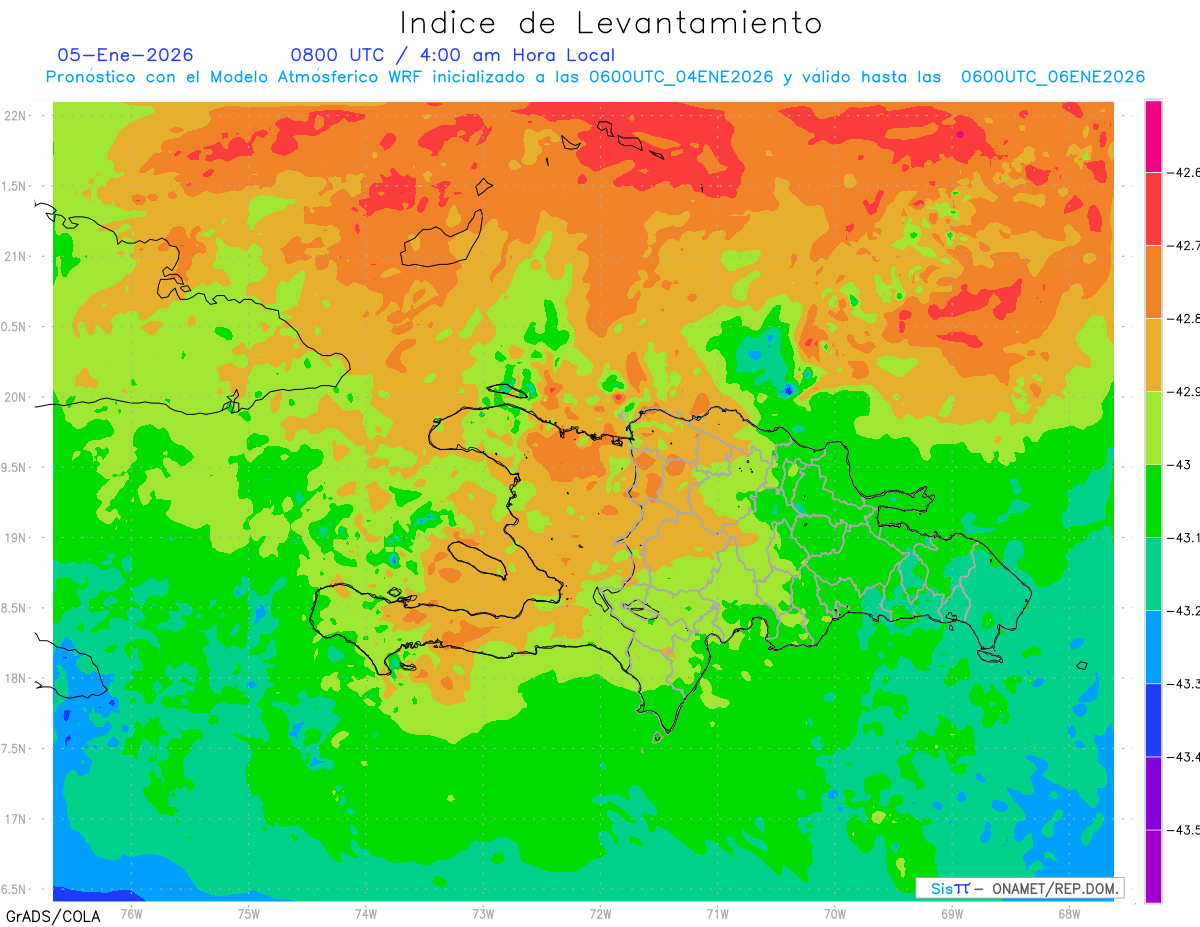Viewport: 1200px width, 927px height.
Task: Select the dark orange swatch below -42.7
Action: (1153, 282)
